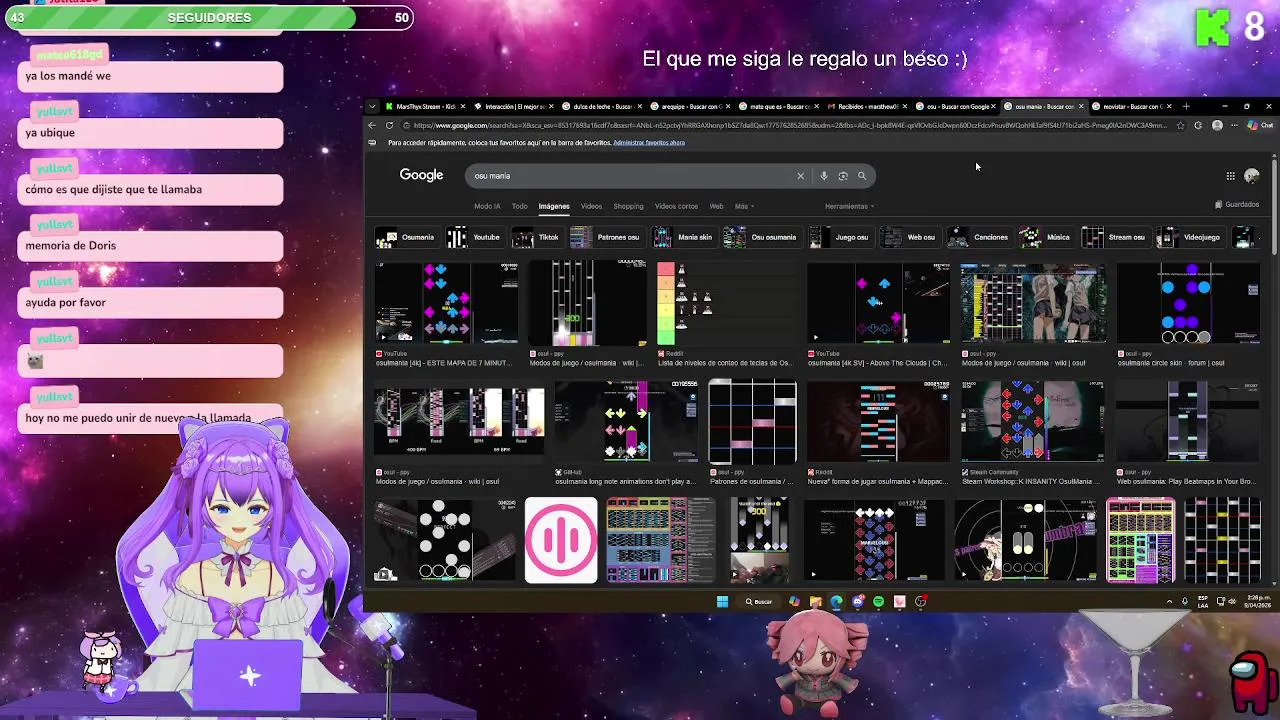Image resolution: width=1280 pixels, height=720 pixels.
Task: Submit search using the magnifier icon
Action: [862, 176]
